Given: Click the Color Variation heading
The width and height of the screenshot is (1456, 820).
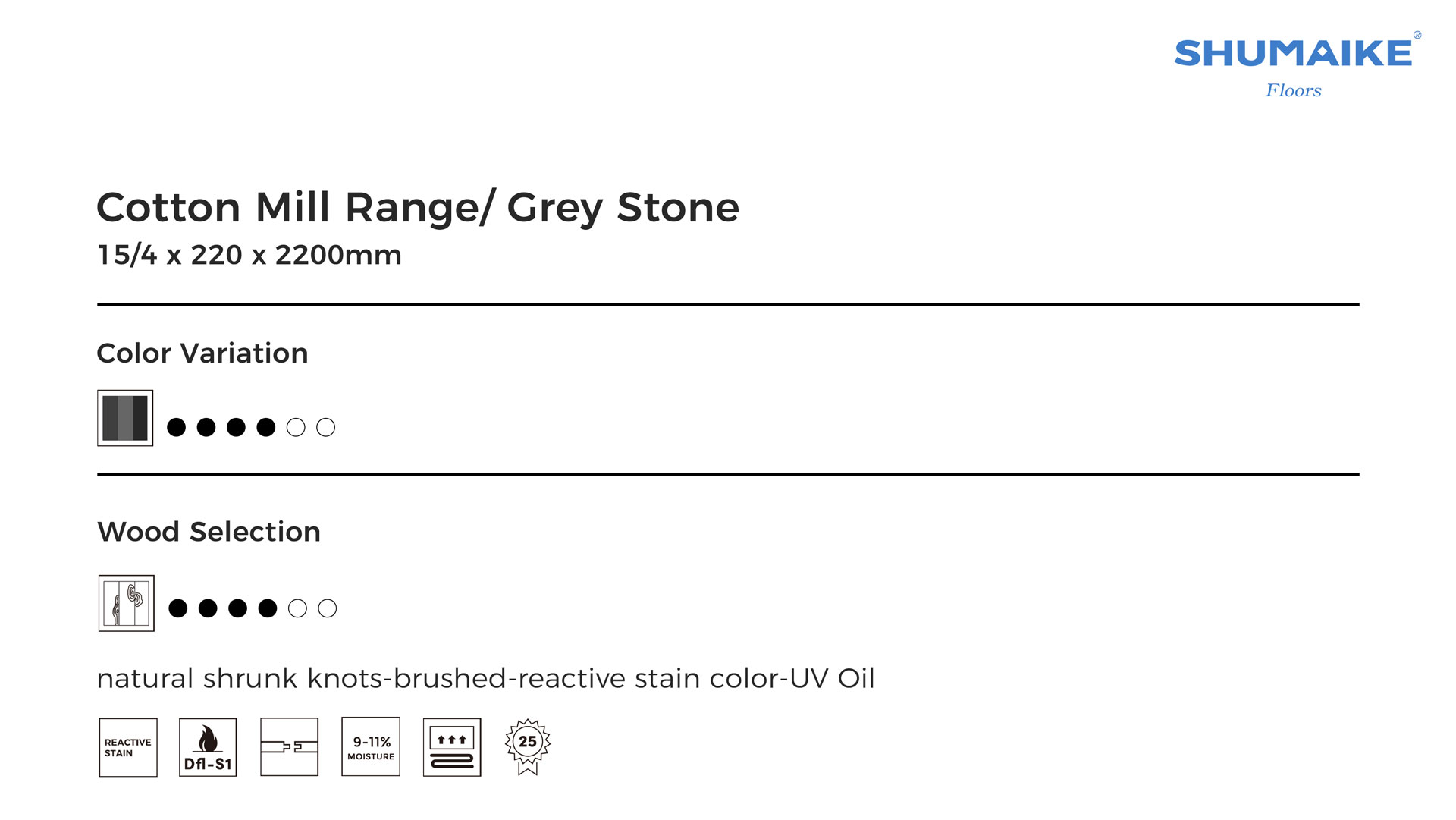Looking at the screenshot, I should tap(202, 353).
